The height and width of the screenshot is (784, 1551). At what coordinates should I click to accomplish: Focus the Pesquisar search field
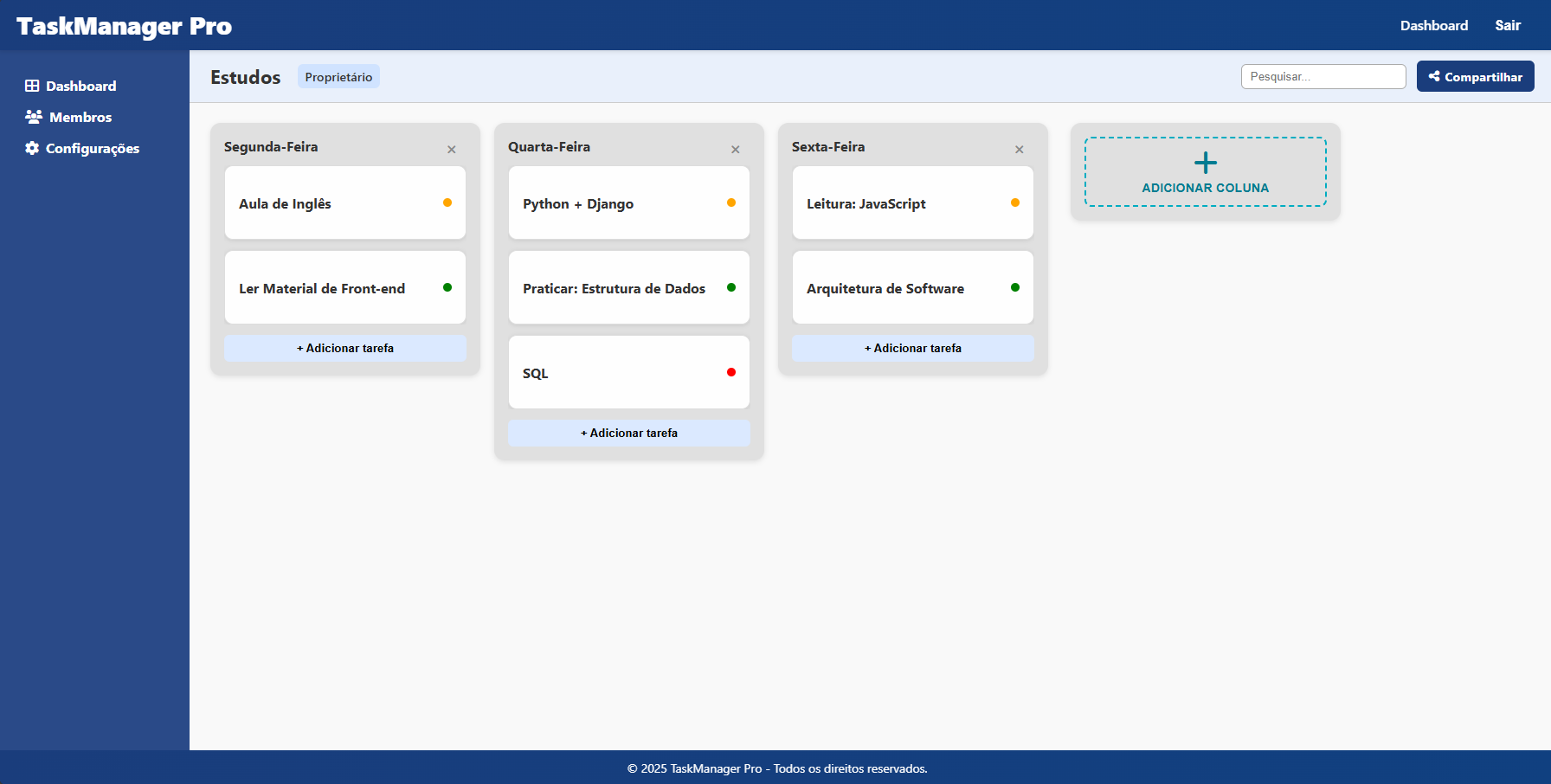[1323, 76]
